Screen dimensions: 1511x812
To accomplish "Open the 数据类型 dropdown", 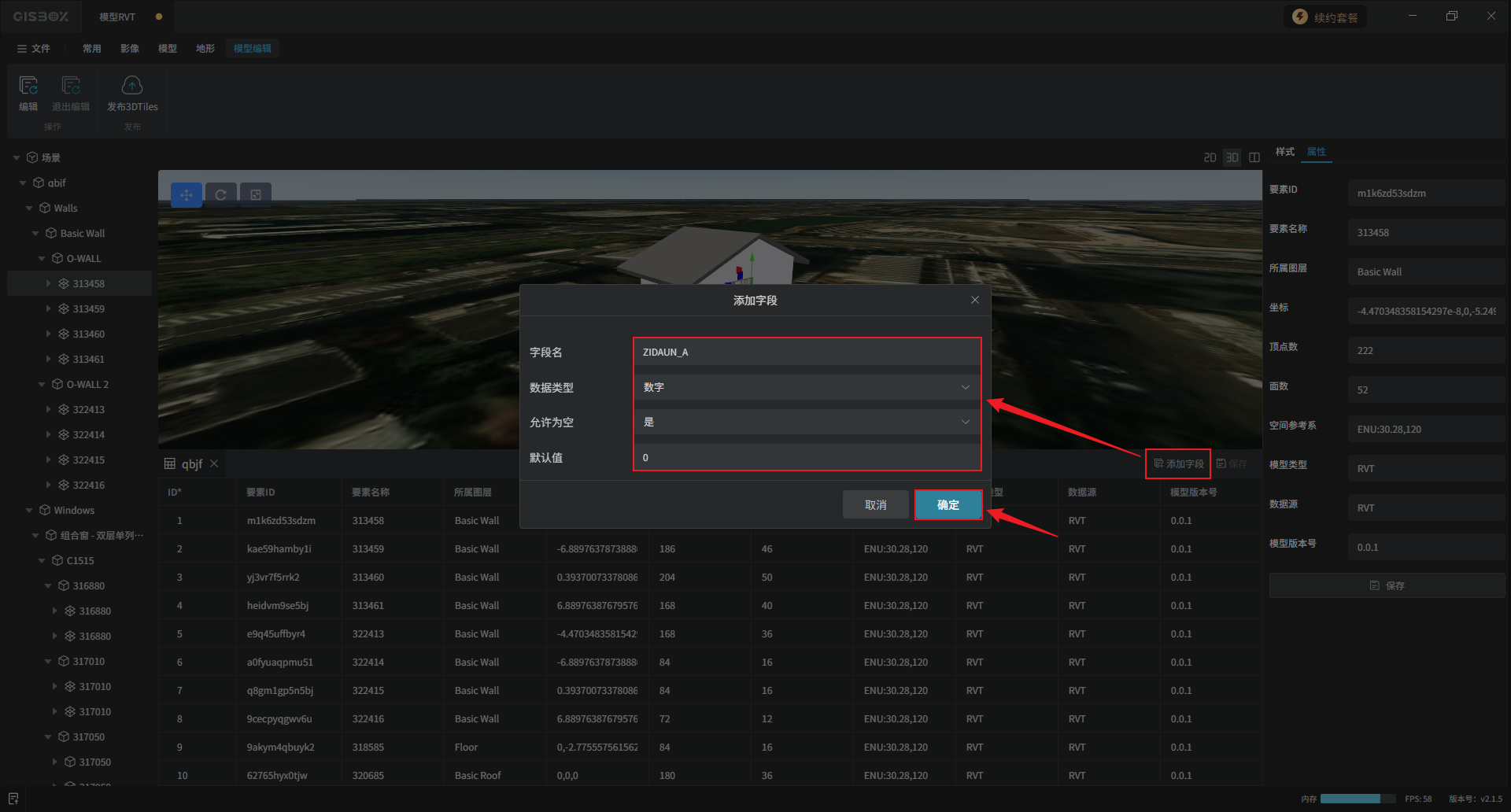I will pyautogui.click(x=807, y=387).
